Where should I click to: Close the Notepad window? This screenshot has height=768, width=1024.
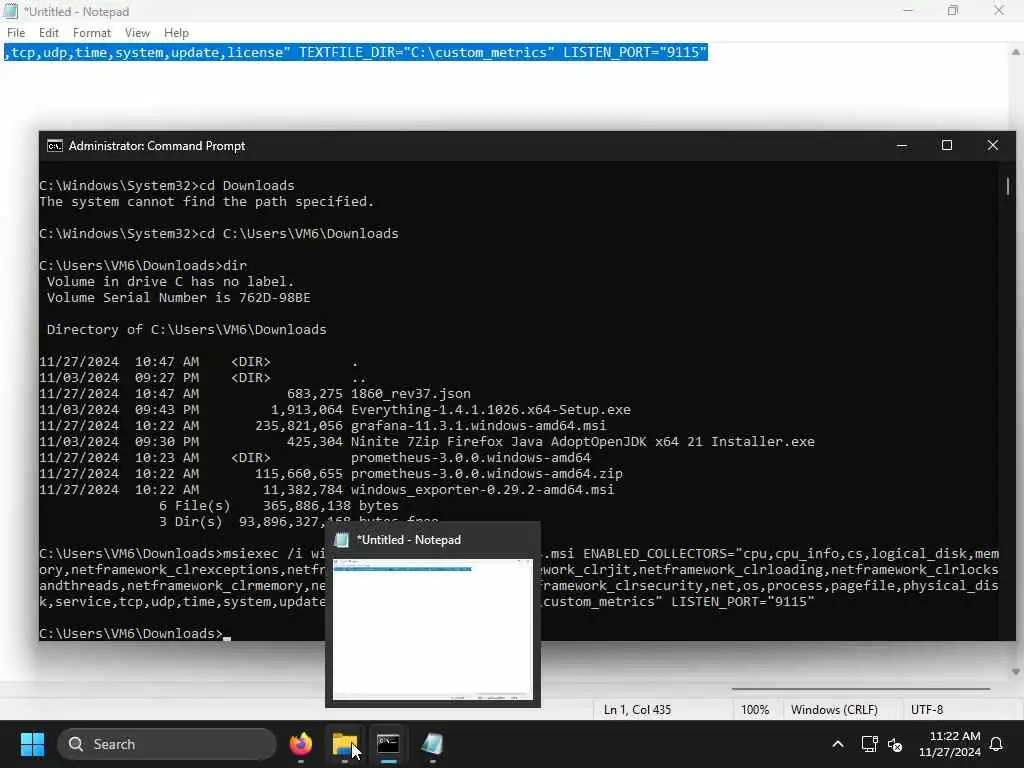coord(999,11)
